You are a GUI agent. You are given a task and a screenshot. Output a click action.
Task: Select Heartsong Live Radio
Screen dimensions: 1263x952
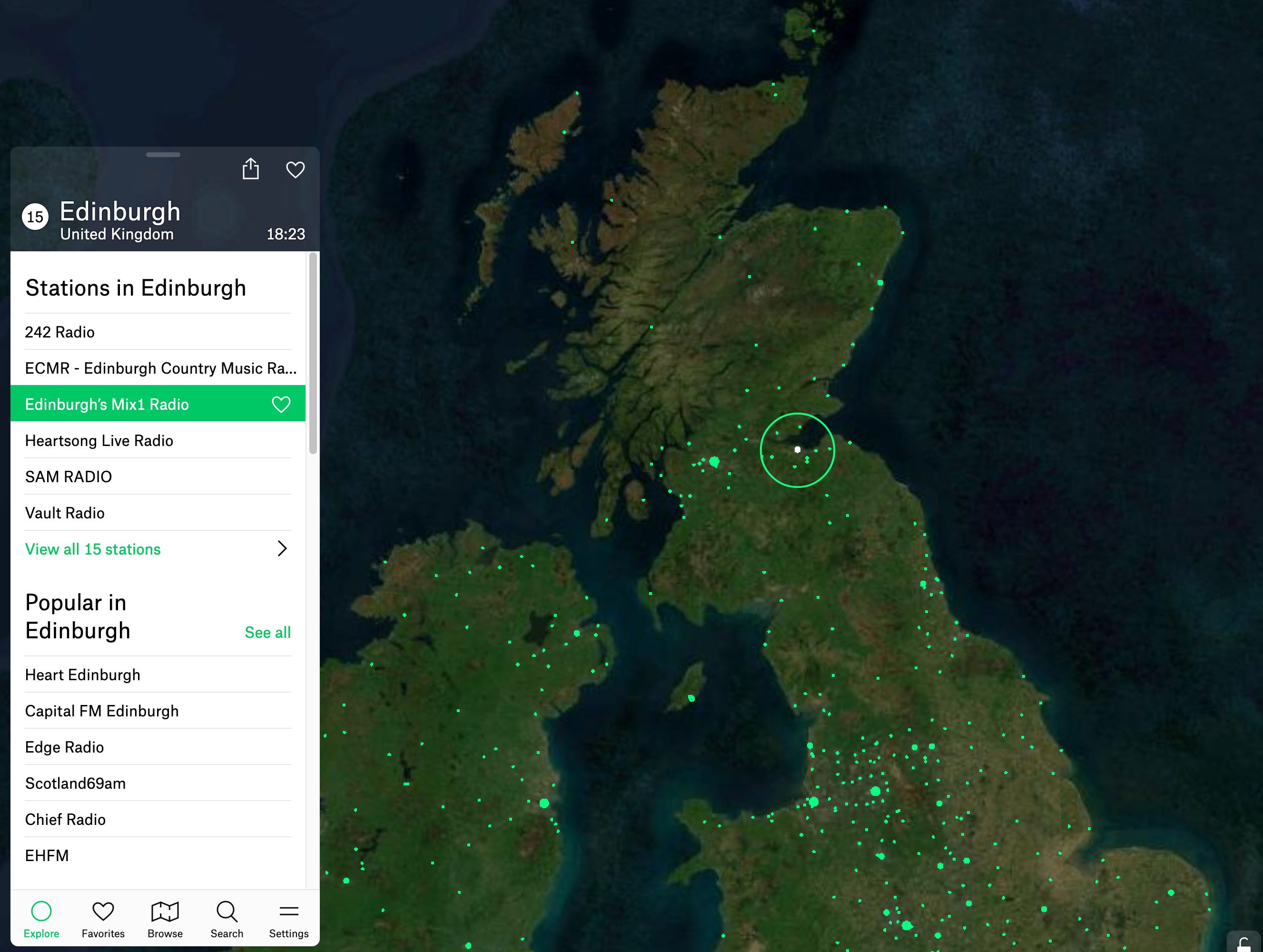[x=99, y=441]
